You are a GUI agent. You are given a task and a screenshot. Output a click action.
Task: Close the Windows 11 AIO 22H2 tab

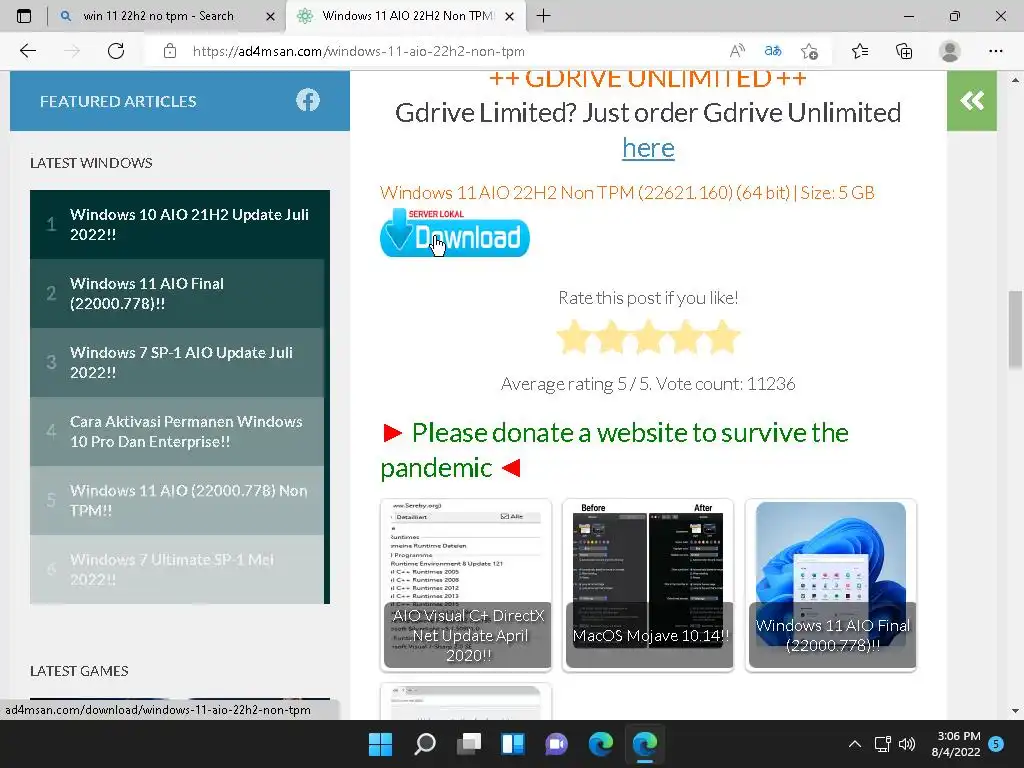pyautogui.click(x=509, y=16)
